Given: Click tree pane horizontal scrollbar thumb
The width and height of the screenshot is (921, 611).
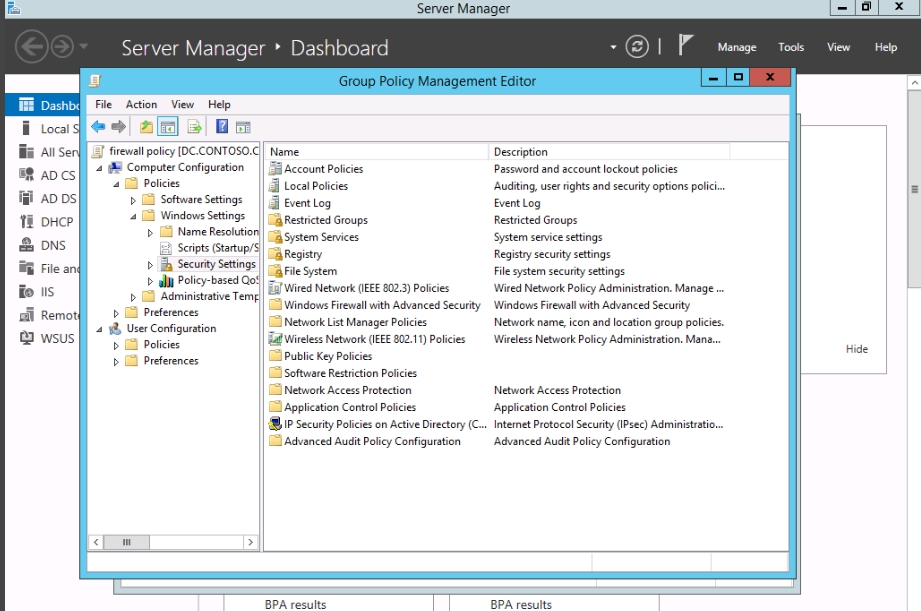Looking at the screenshot, I should pos(126,542).
